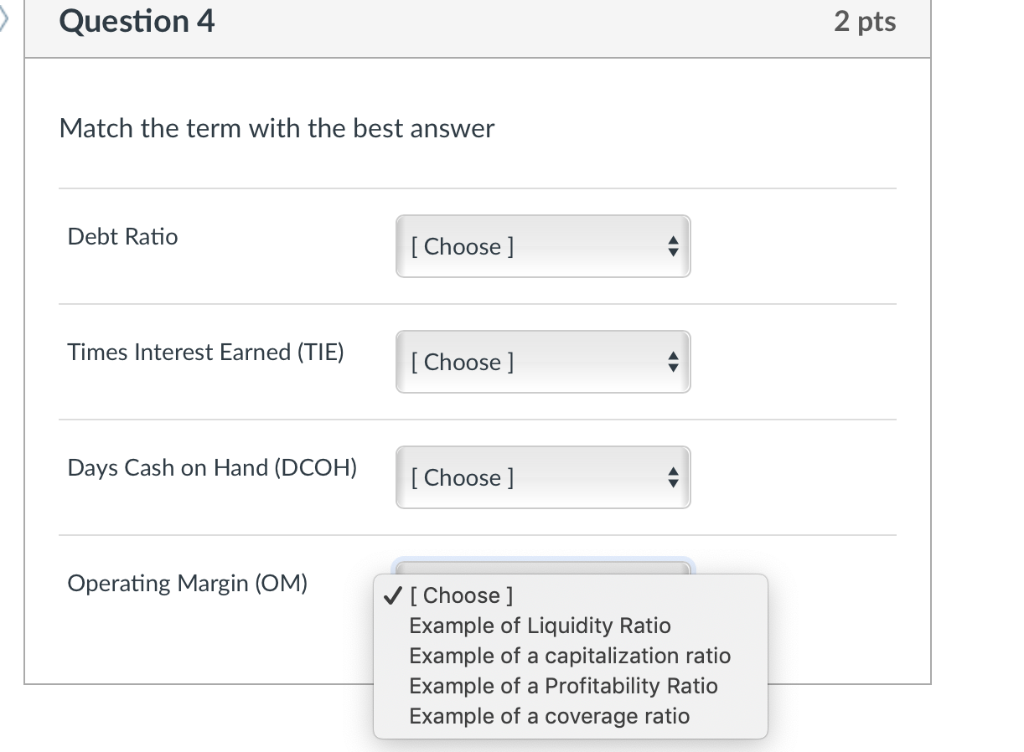This screenshot has height=752, width=1024.
Task: Open the Times Interest Earned answer dropdown
Action: [543, 362]
